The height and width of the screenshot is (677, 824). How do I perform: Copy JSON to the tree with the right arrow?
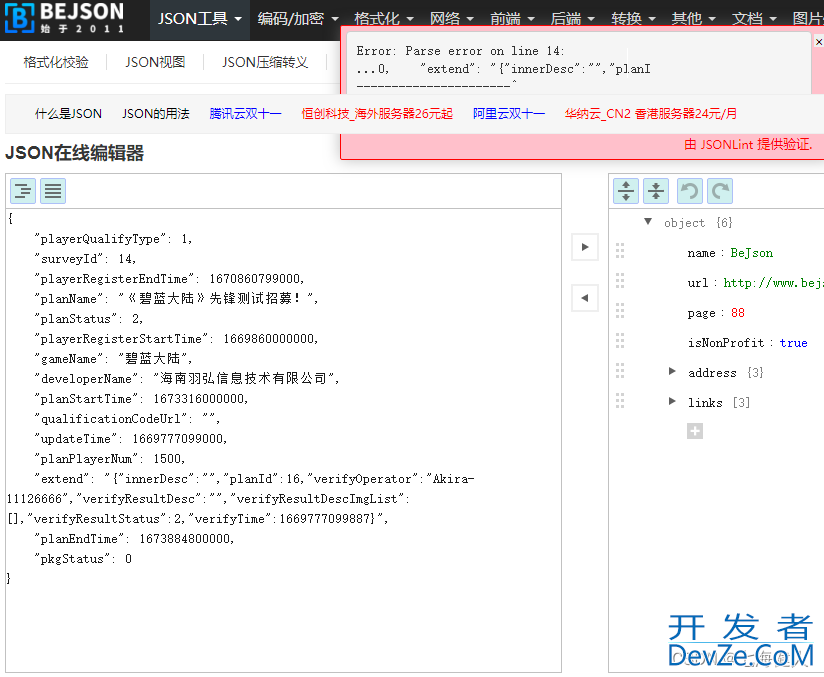click(584, 247)
